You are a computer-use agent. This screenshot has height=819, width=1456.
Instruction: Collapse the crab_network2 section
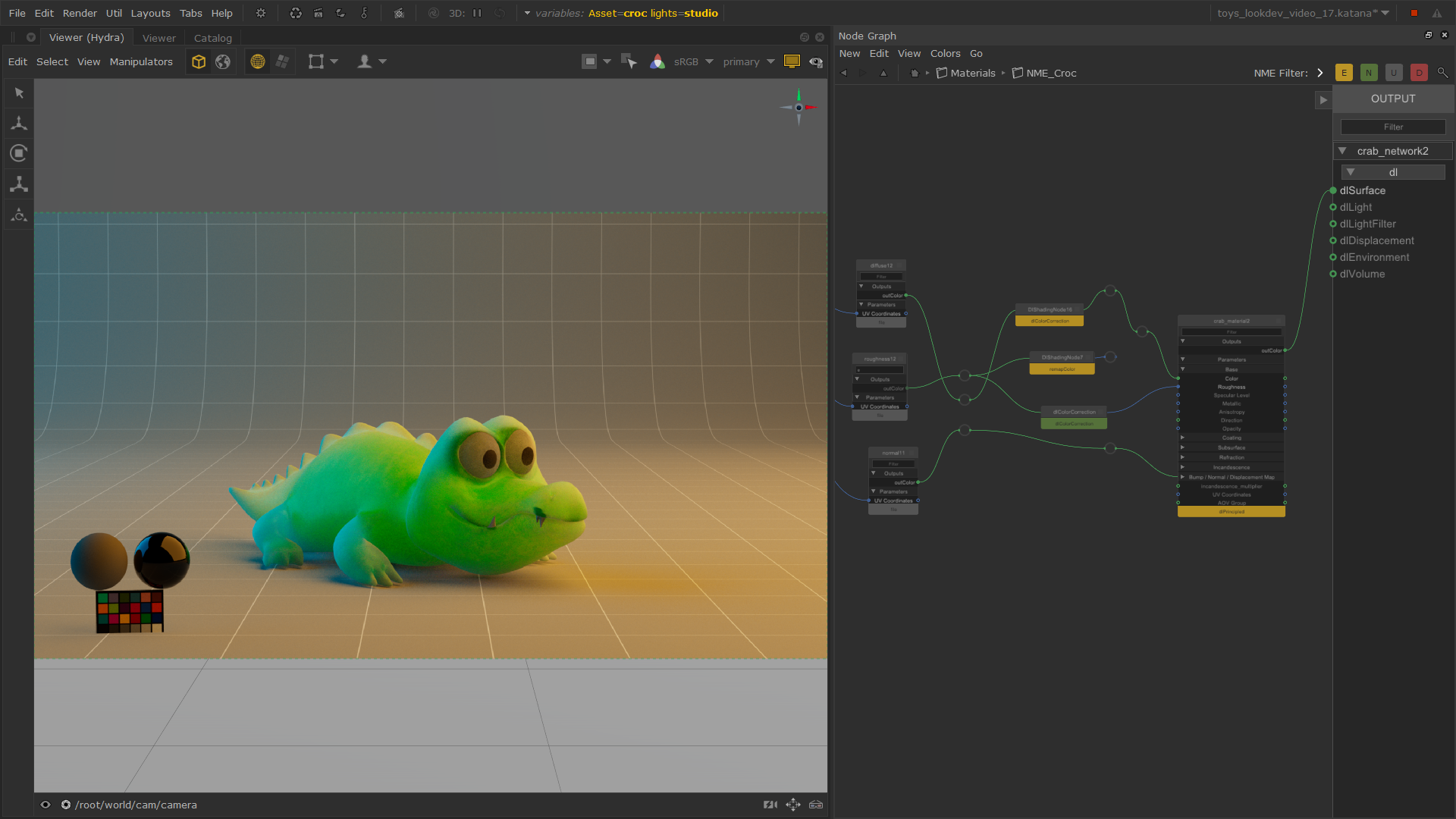click(1342, 151)
